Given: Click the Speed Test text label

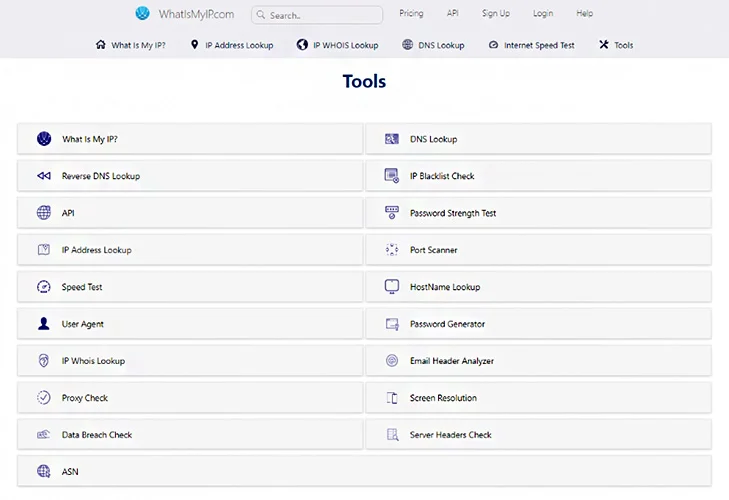Looking at the screenshot, I should 82,287.
